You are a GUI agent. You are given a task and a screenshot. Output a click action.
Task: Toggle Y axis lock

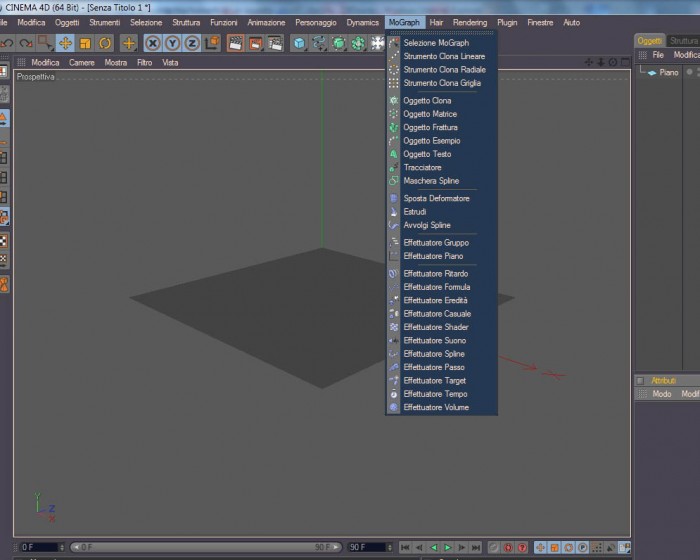[x=172, y=43]
